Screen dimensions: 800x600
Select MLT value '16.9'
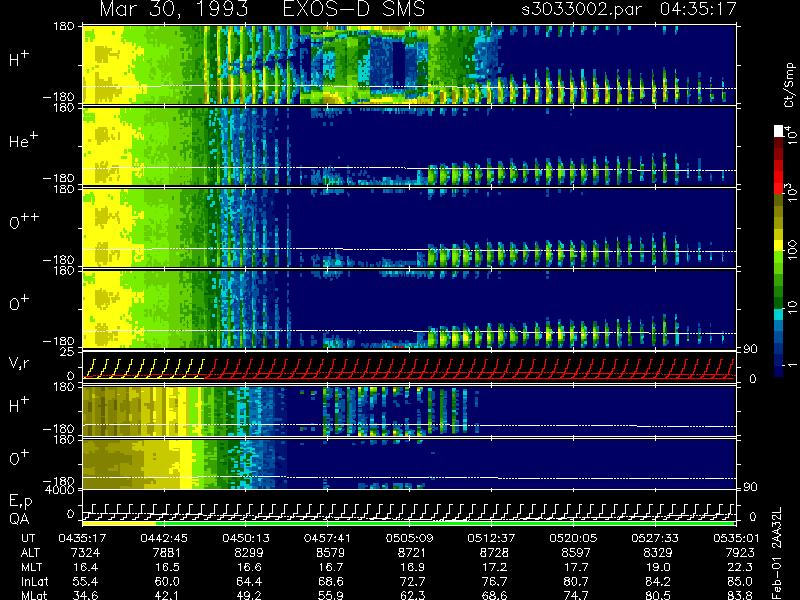pos(412,567)
